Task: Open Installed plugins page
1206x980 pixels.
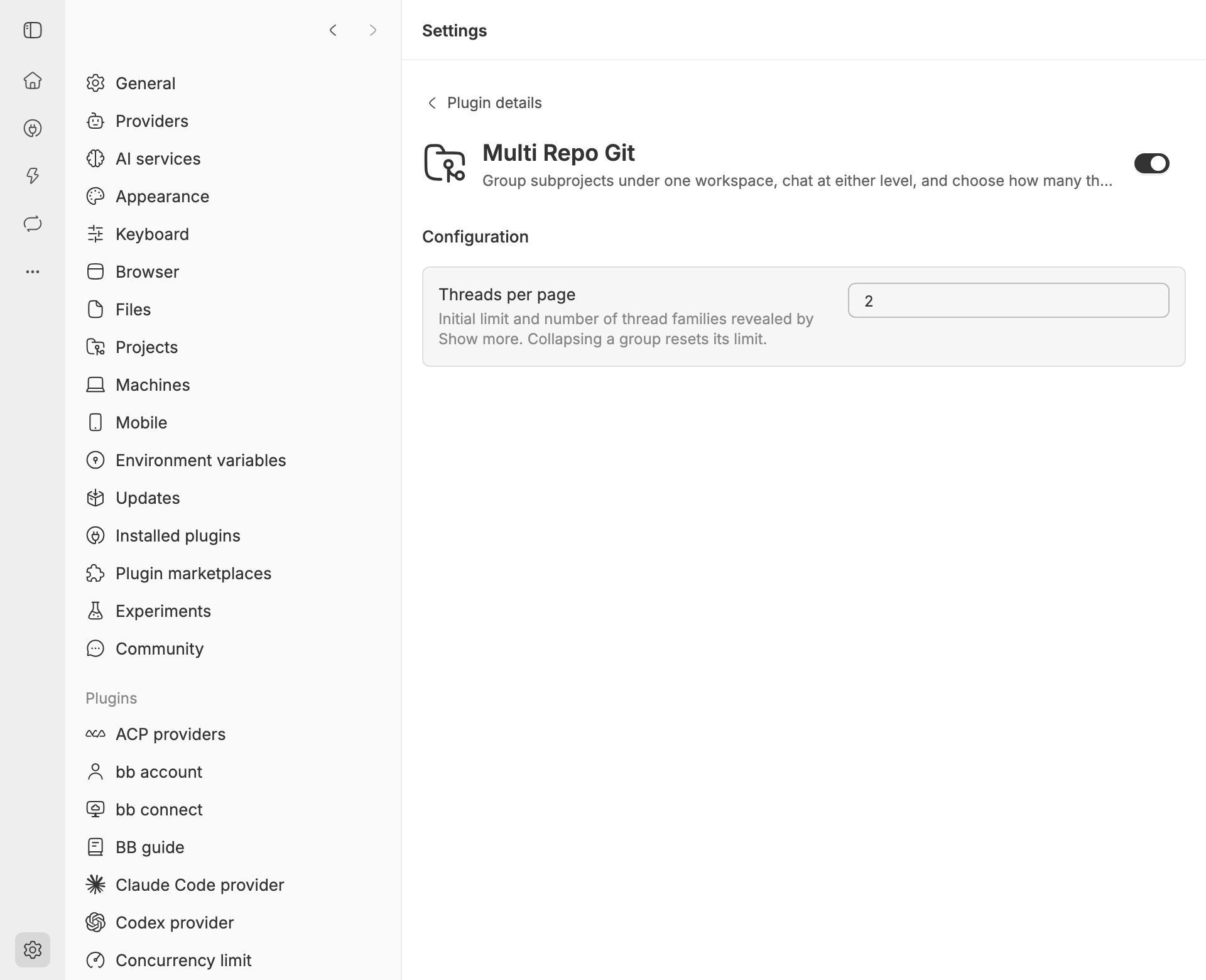Action: tap(233, 535)
